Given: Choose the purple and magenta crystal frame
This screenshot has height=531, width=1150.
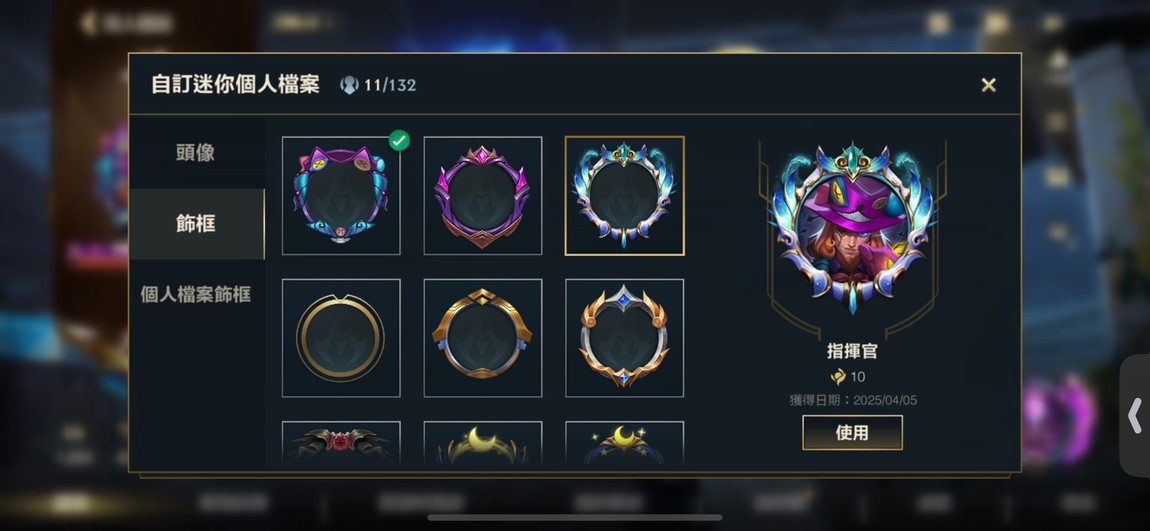Looking at the screenshot, I should [483, 196].
